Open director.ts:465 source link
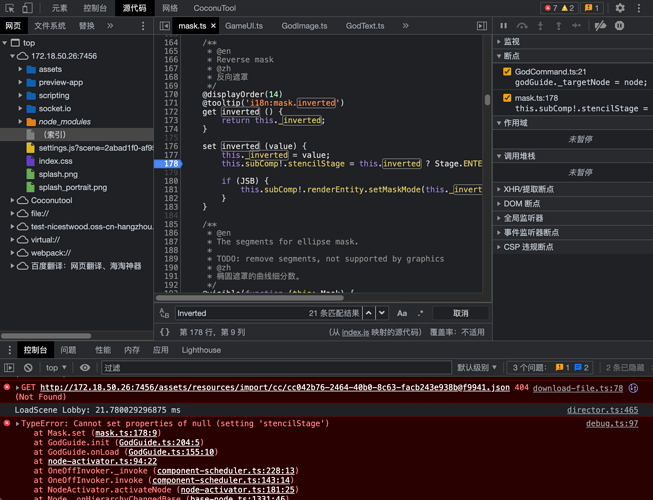Image resolution: width=653 pixels, height=500 pixels. click(602, 410)
